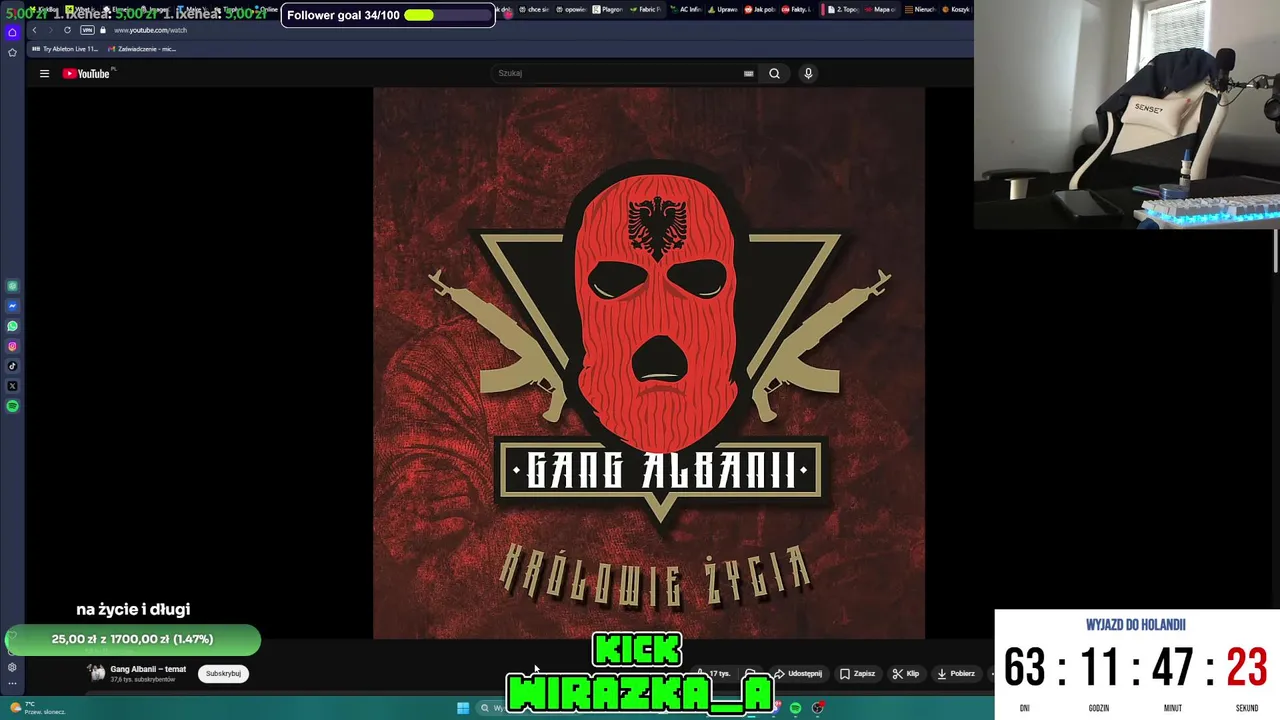The image size is (1280, 720).
Task: Open the bookmarks star in the sidebar
Action: point(12,52)
